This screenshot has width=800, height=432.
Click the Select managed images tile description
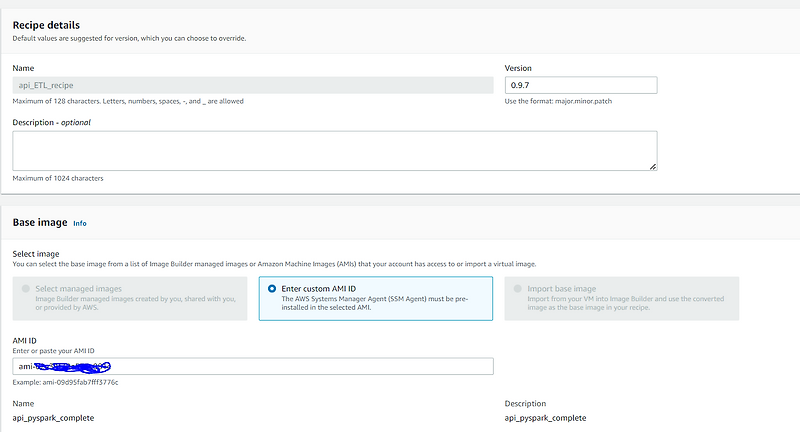tap(136, 303)
